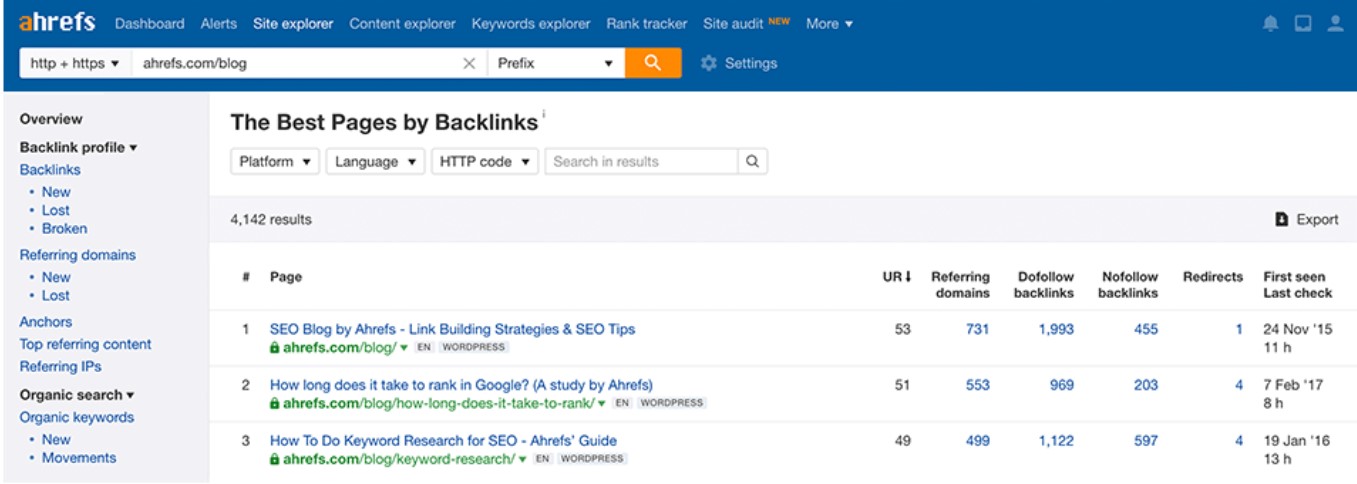The height and width of the screenshot is (484, 1357).
Task: Click the orange search button
Action: [x=653, y=63]
